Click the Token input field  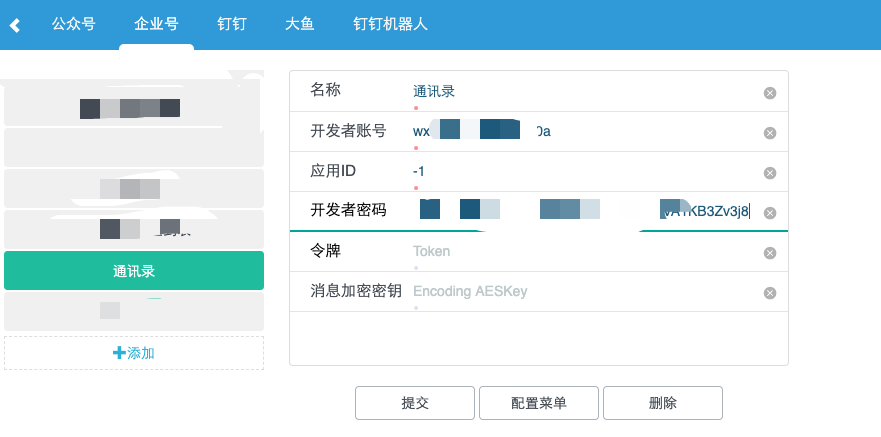(580, 252)
